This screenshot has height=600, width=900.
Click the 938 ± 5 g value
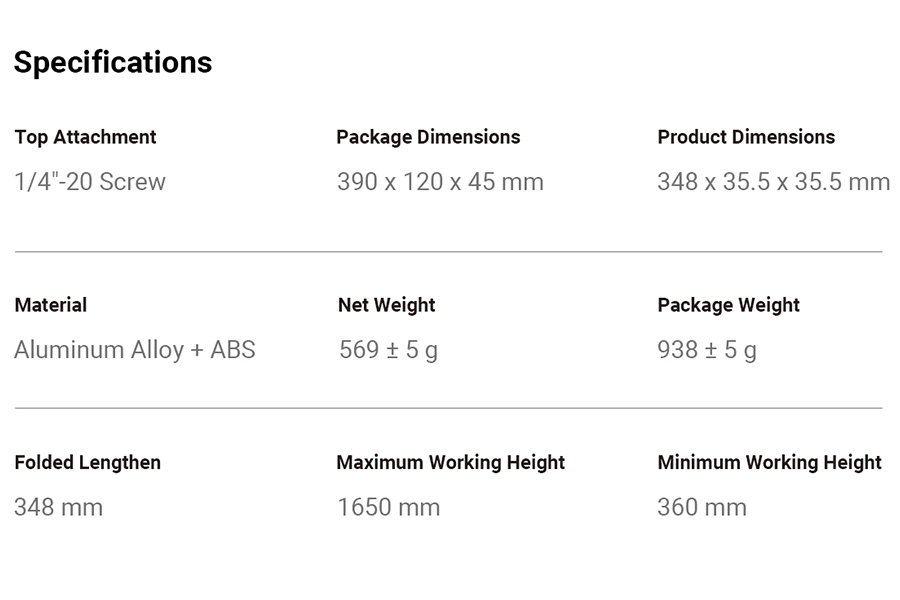707,350
